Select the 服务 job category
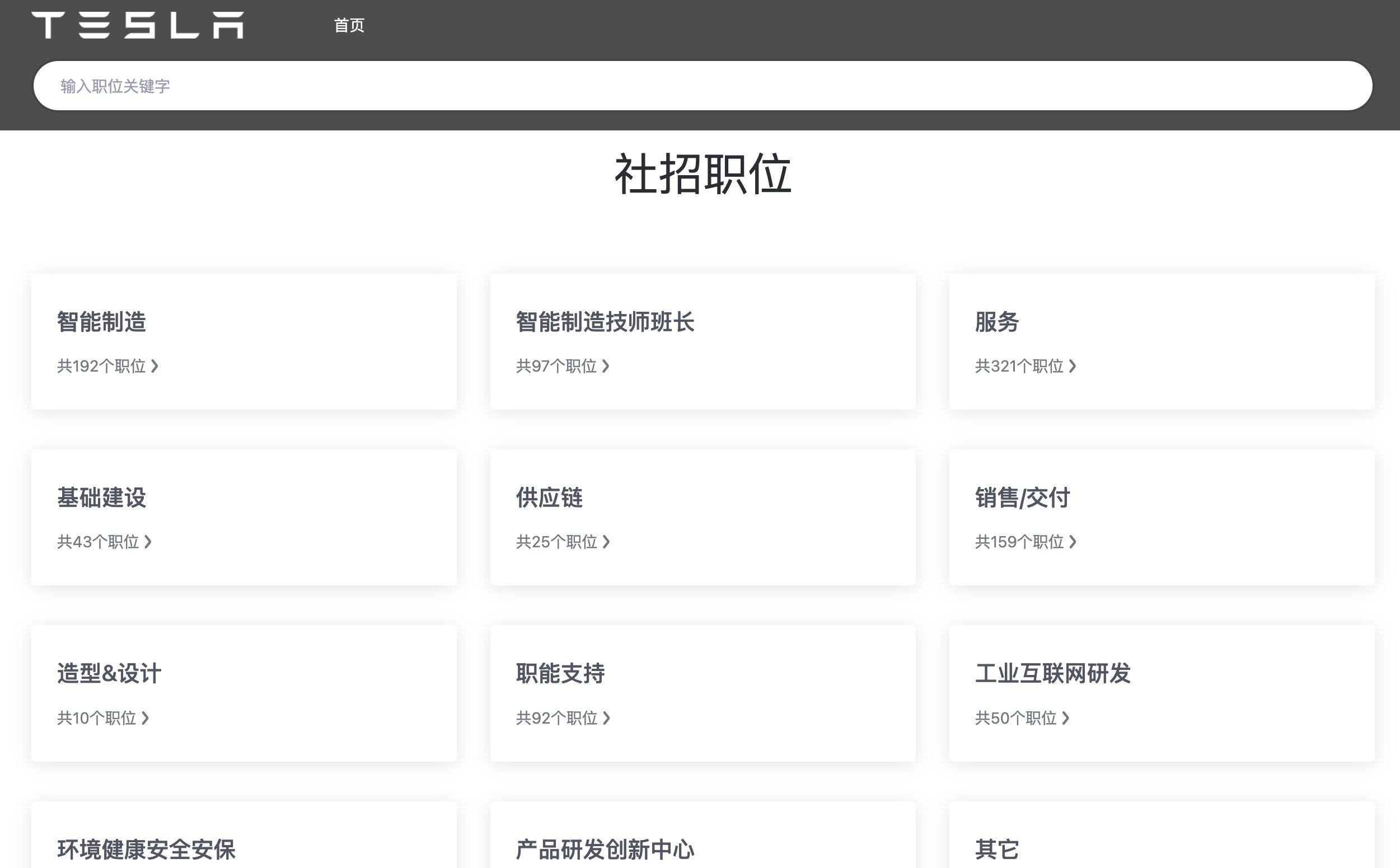Image resolution: width=1400 pixels, height=868 pixels. click(996, 322)
